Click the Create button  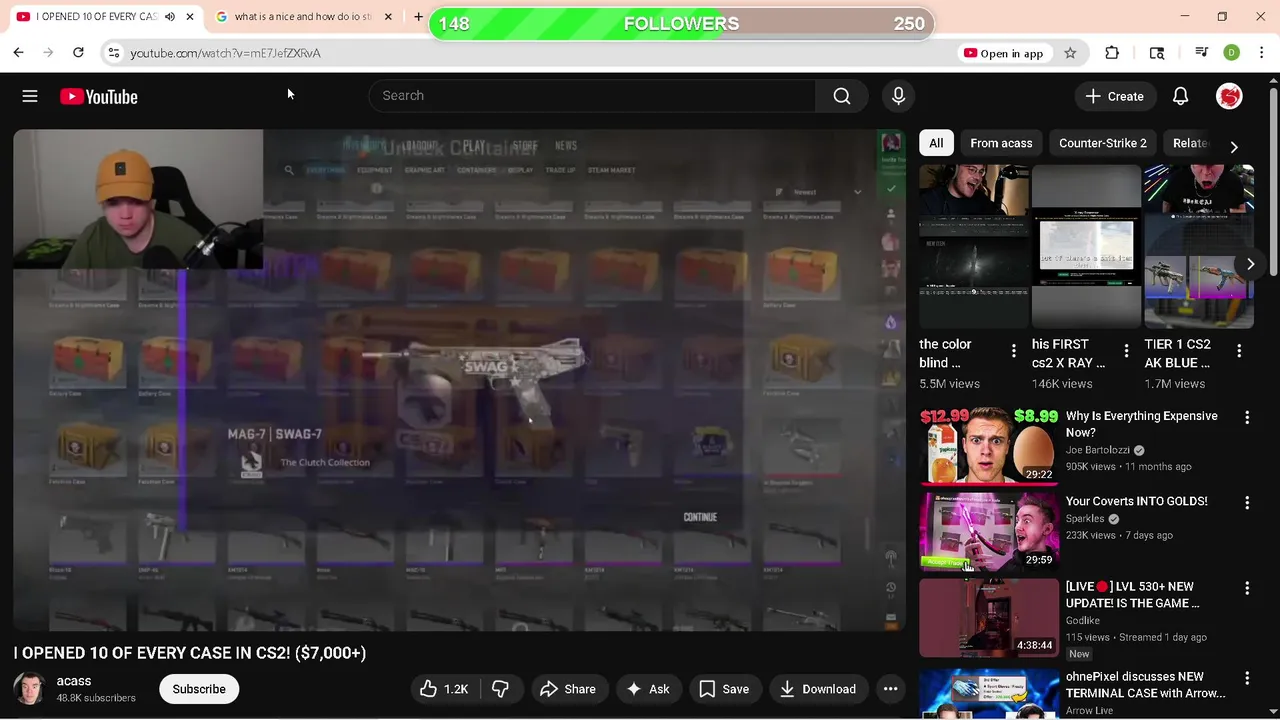(1115, 96)
